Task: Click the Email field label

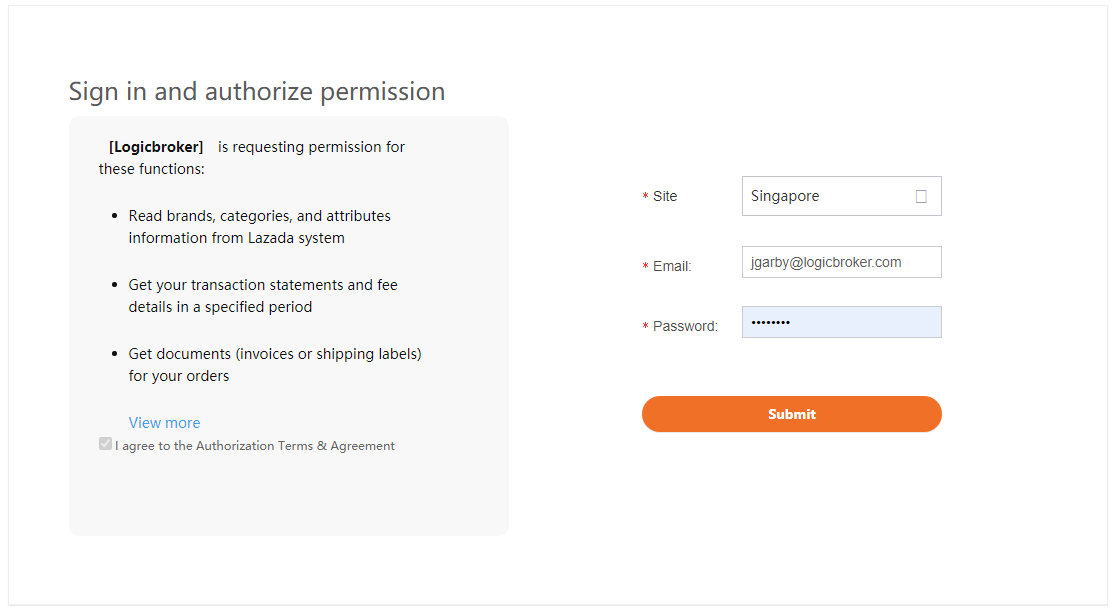Action: 672,267
